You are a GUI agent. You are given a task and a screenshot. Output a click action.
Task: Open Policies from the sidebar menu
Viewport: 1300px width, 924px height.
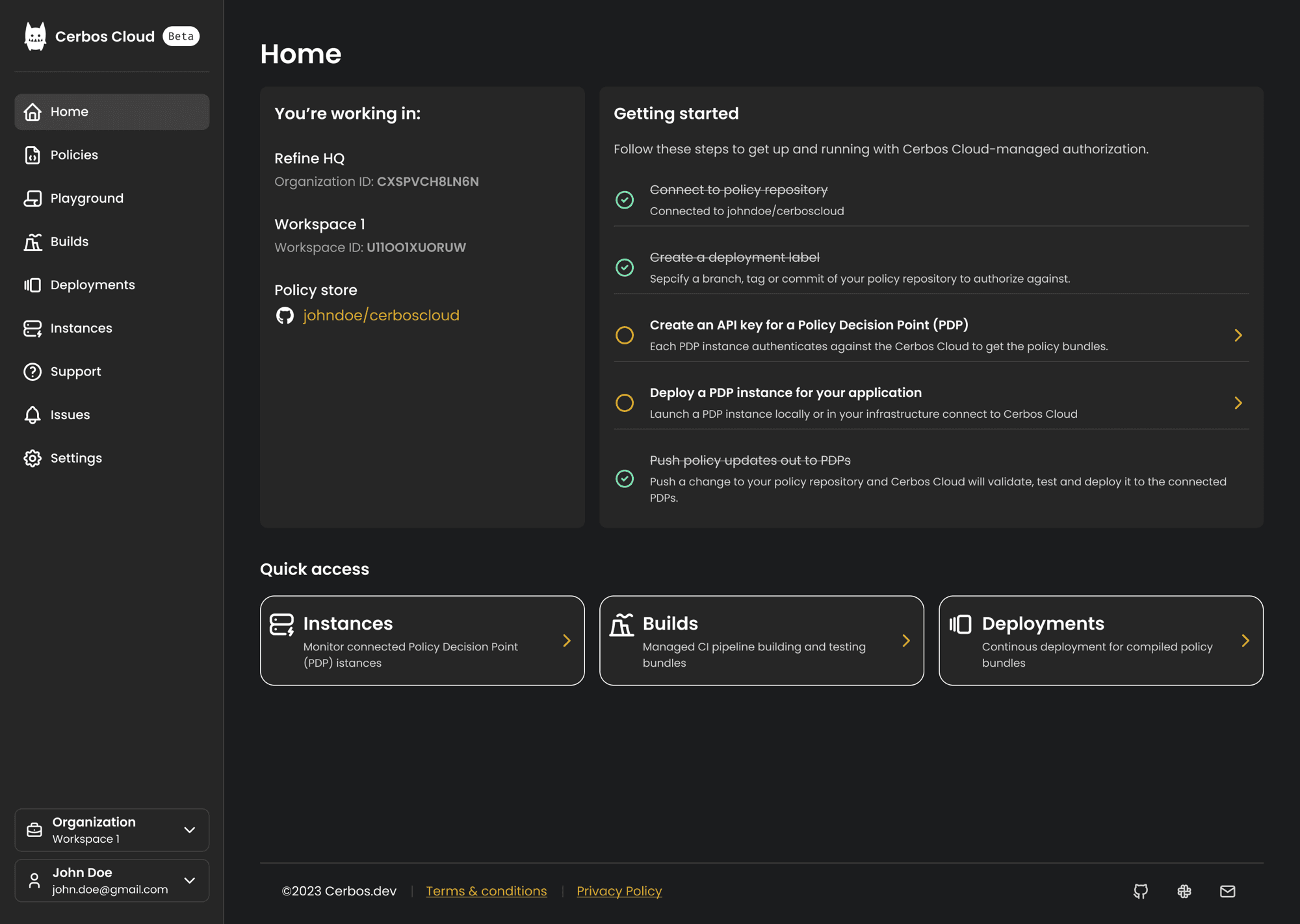click(x=112, y=155)
